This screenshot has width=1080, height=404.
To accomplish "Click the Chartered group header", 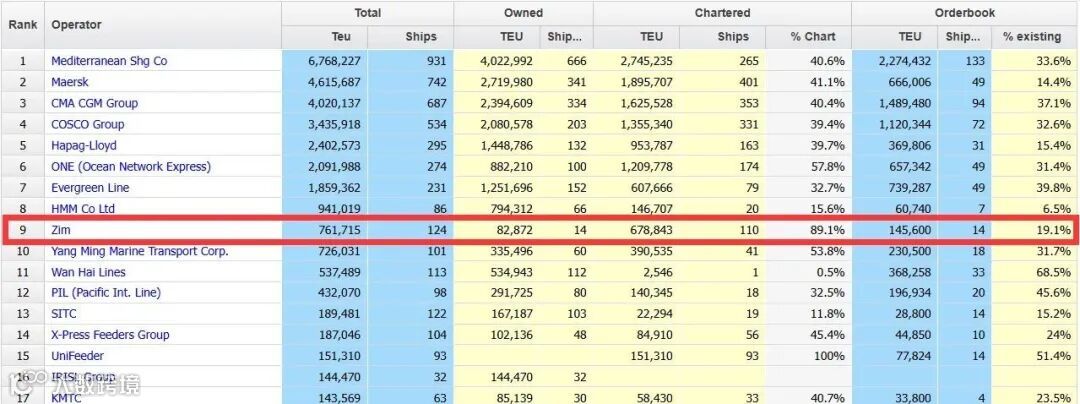I will click(x=723, y=13).
